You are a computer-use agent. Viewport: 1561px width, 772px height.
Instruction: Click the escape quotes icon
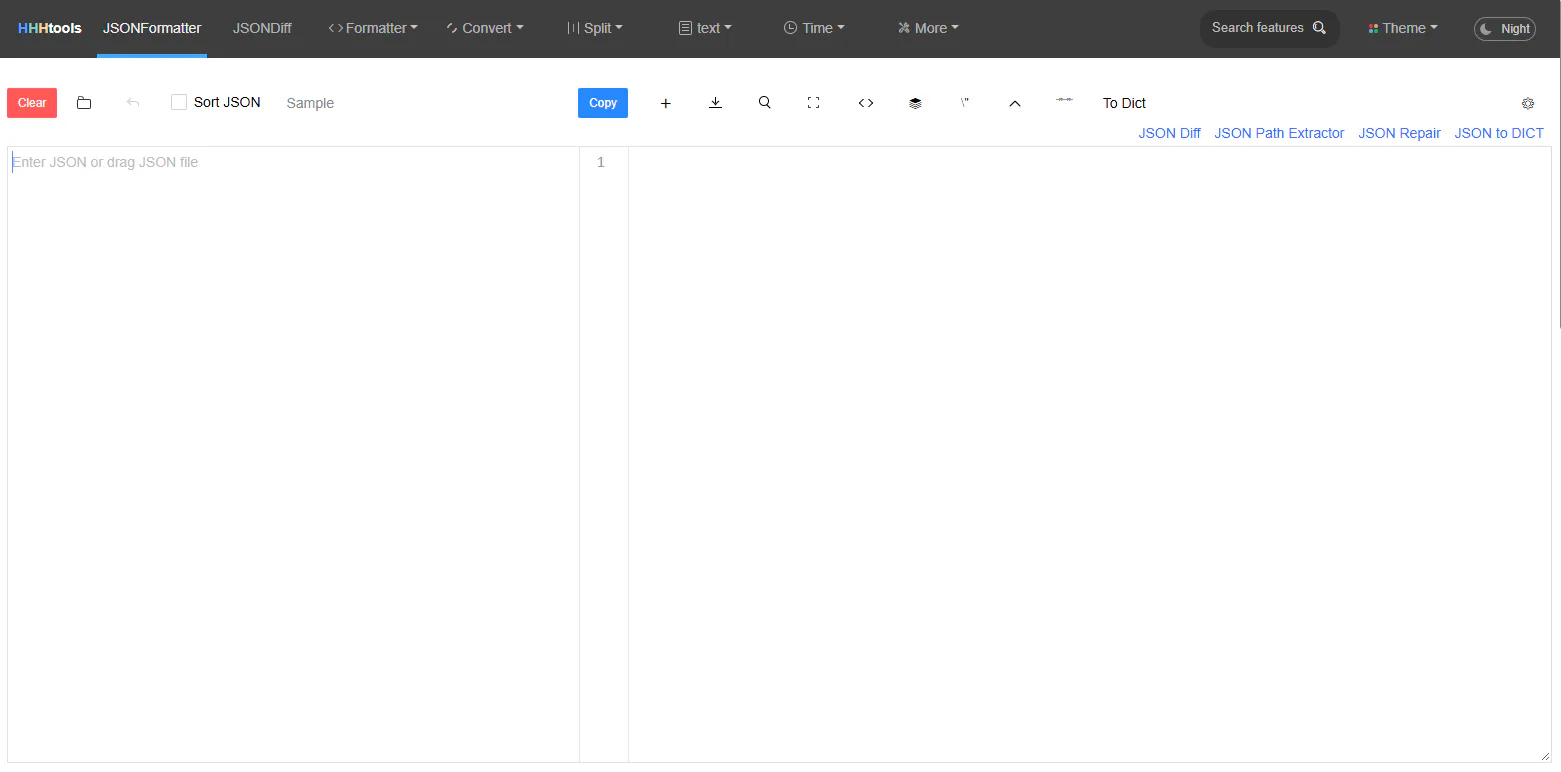coord(965,103)
